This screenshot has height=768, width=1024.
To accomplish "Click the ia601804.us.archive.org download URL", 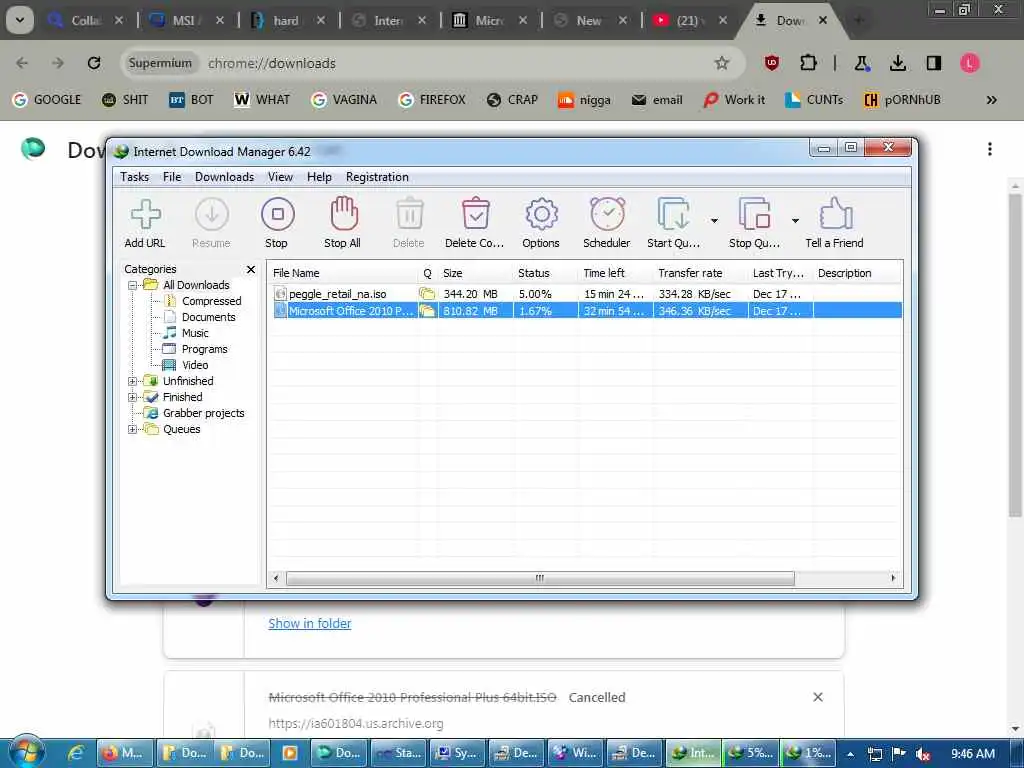I will [x=356, y=724].
